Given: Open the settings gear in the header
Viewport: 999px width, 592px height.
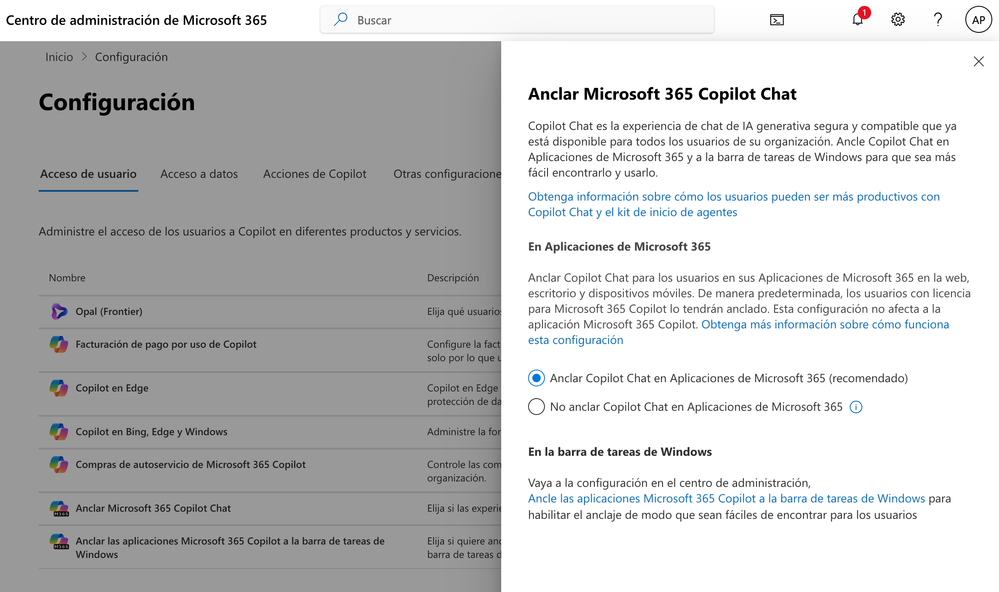Looking at the screenshot, I should click(898, 20).
